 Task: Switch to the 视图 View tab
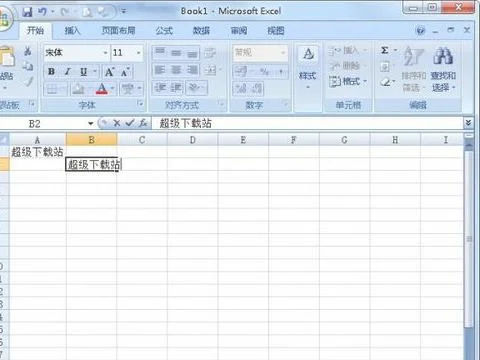(x=276, y=31)
